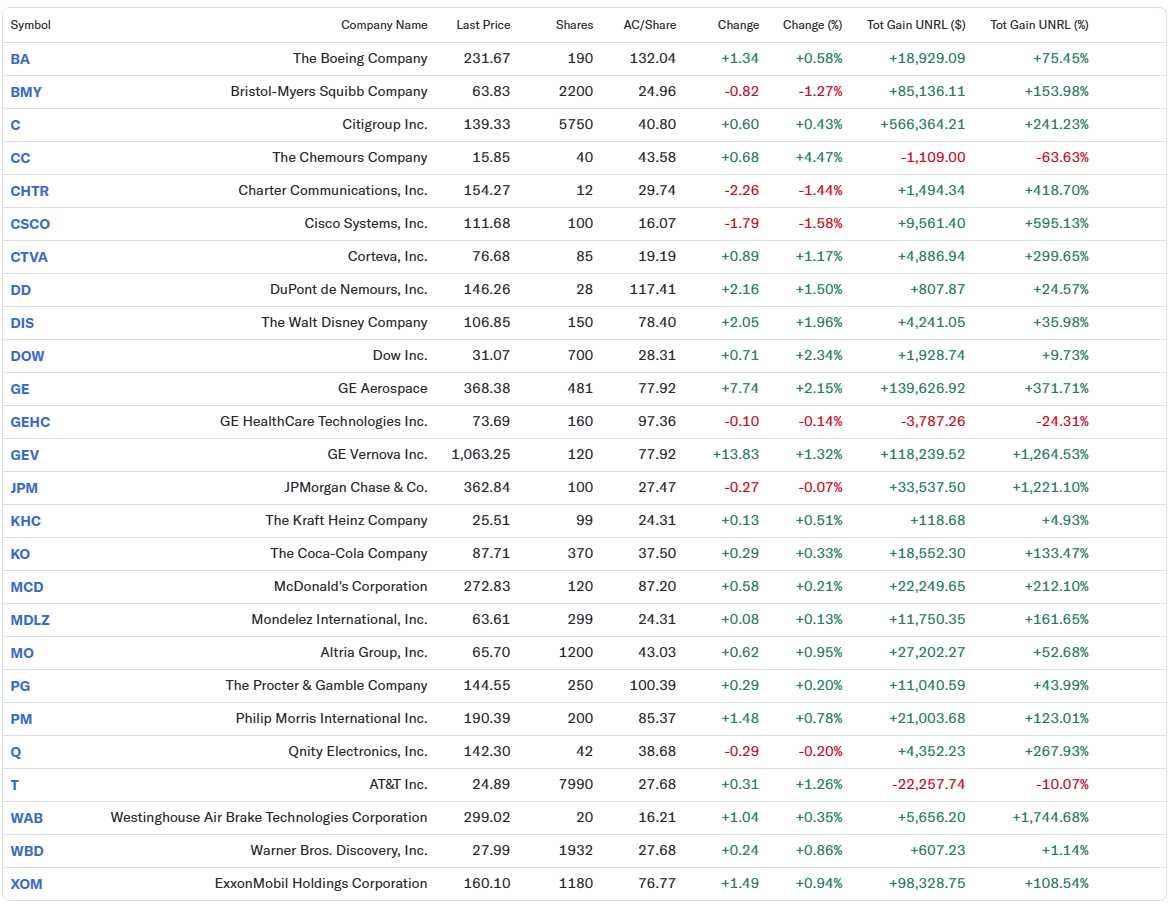Open the CTVA ticker symbol link
This screenshot has height=904, width=1172.
[x=29, y=256]
